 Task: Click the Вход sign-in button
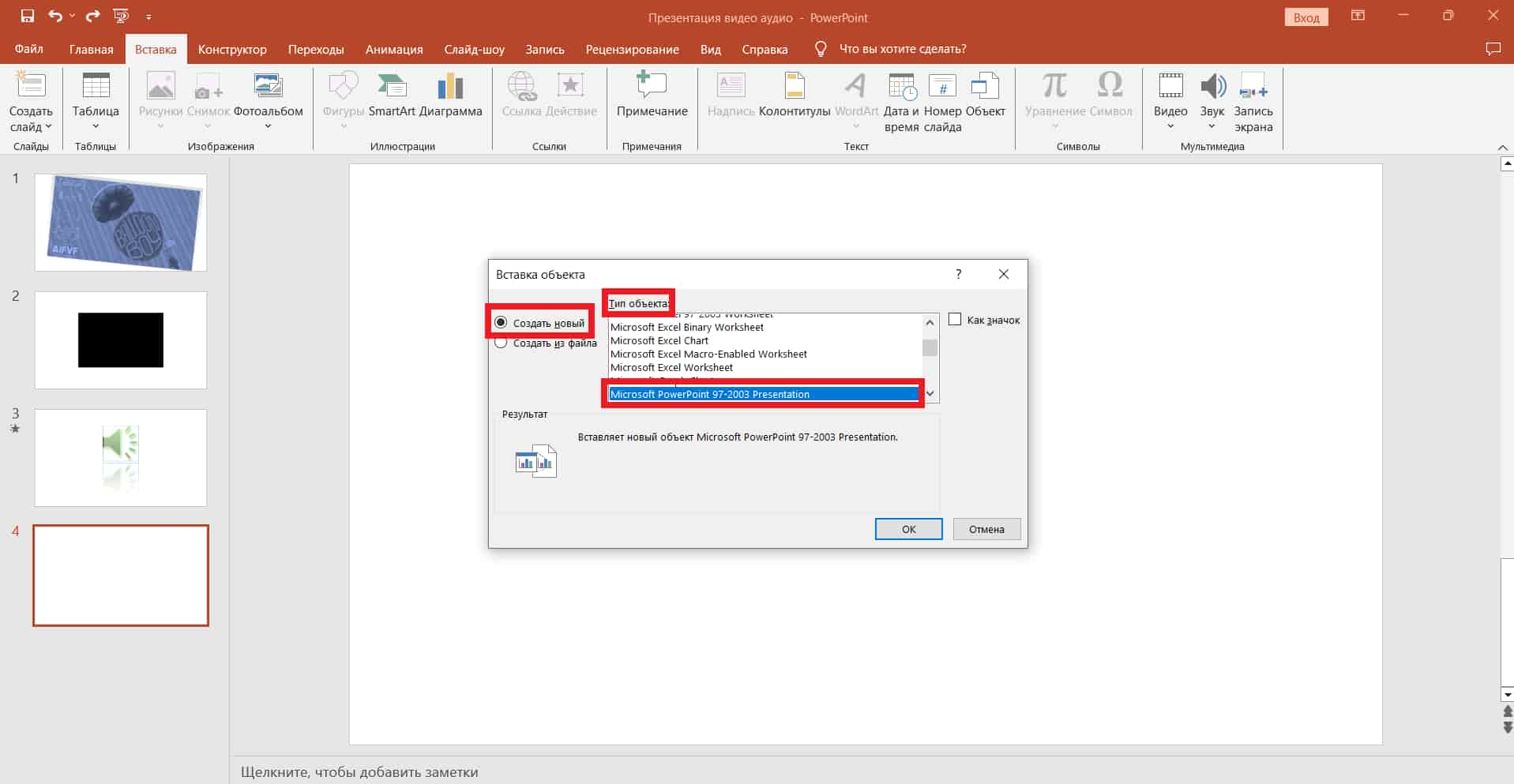click(x=1306, y=17)
